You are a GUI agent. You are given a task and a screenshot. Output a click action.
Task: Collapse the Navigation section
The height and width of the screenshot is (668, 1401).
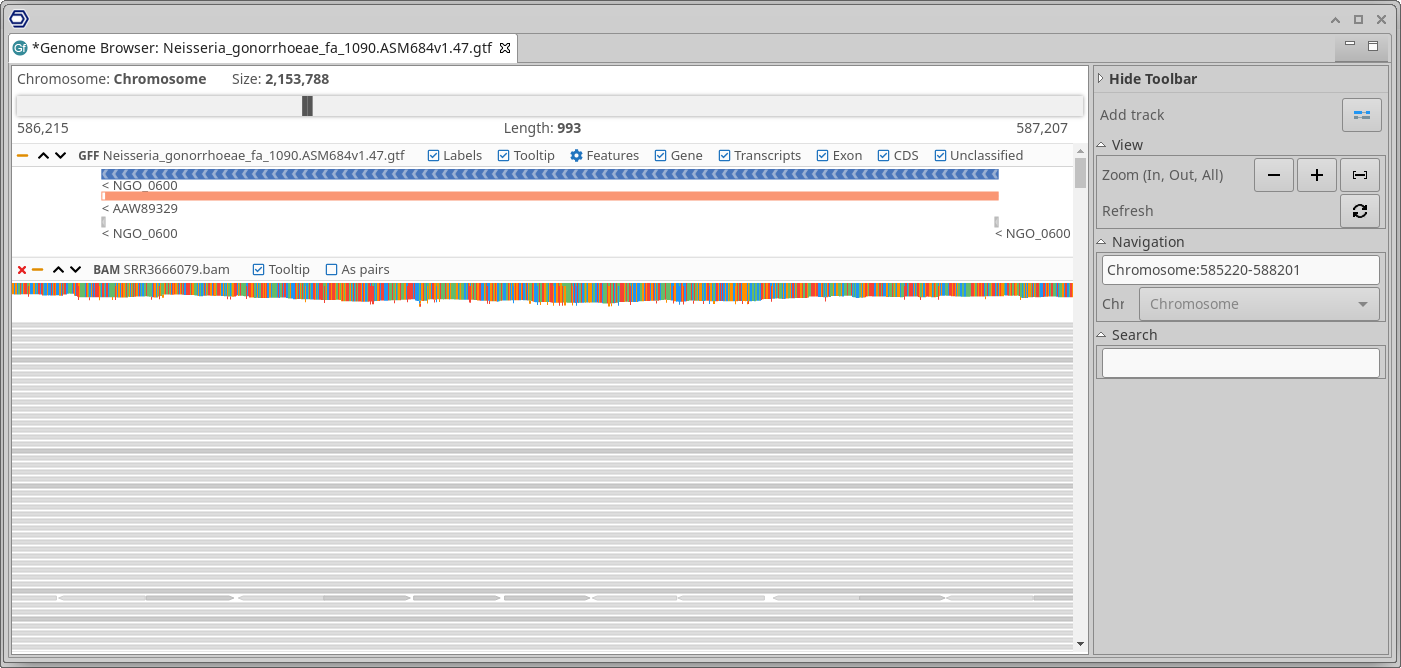tap(1101, 242)
